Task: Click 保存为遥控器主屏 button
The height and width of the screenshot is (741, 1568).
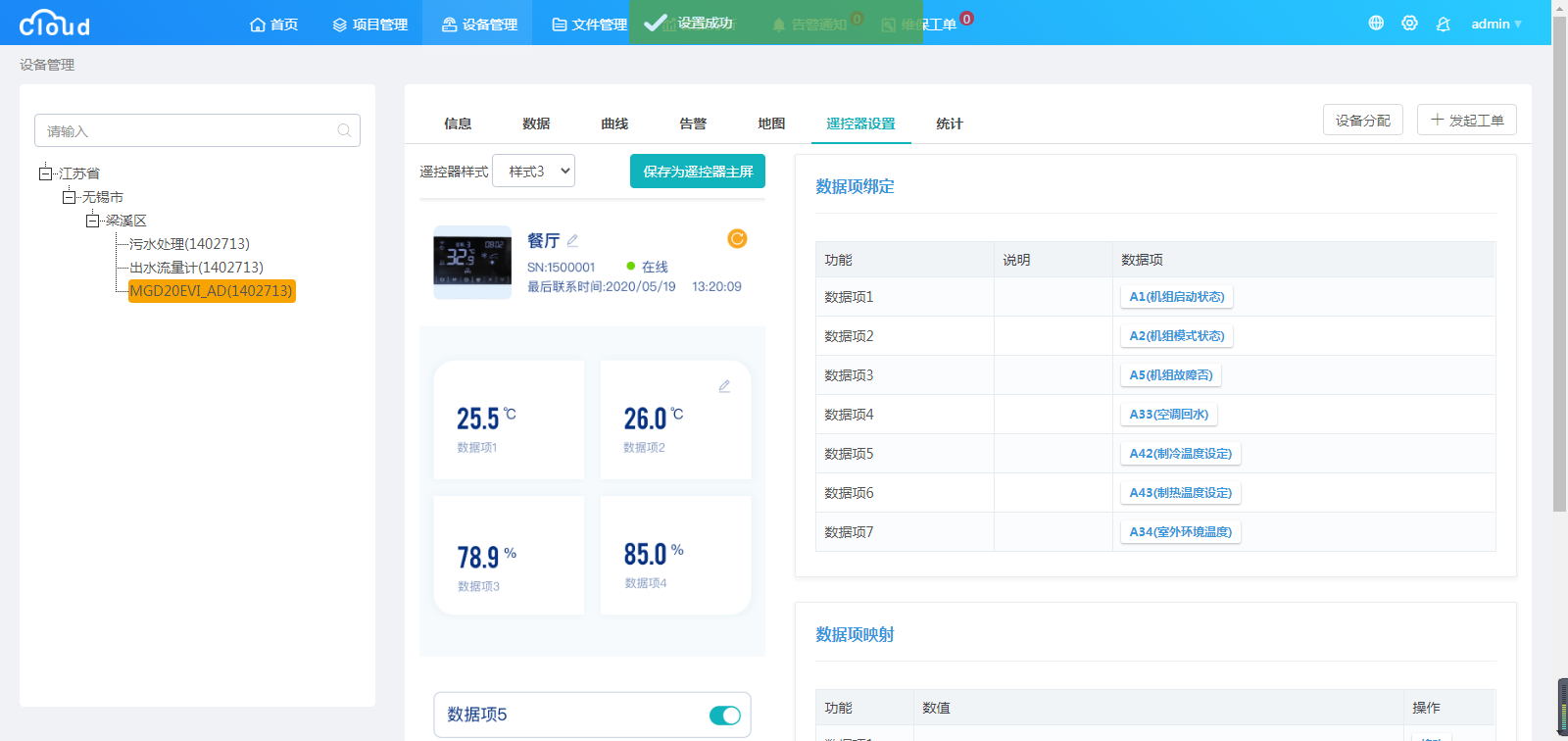Action: coord(698,171)
